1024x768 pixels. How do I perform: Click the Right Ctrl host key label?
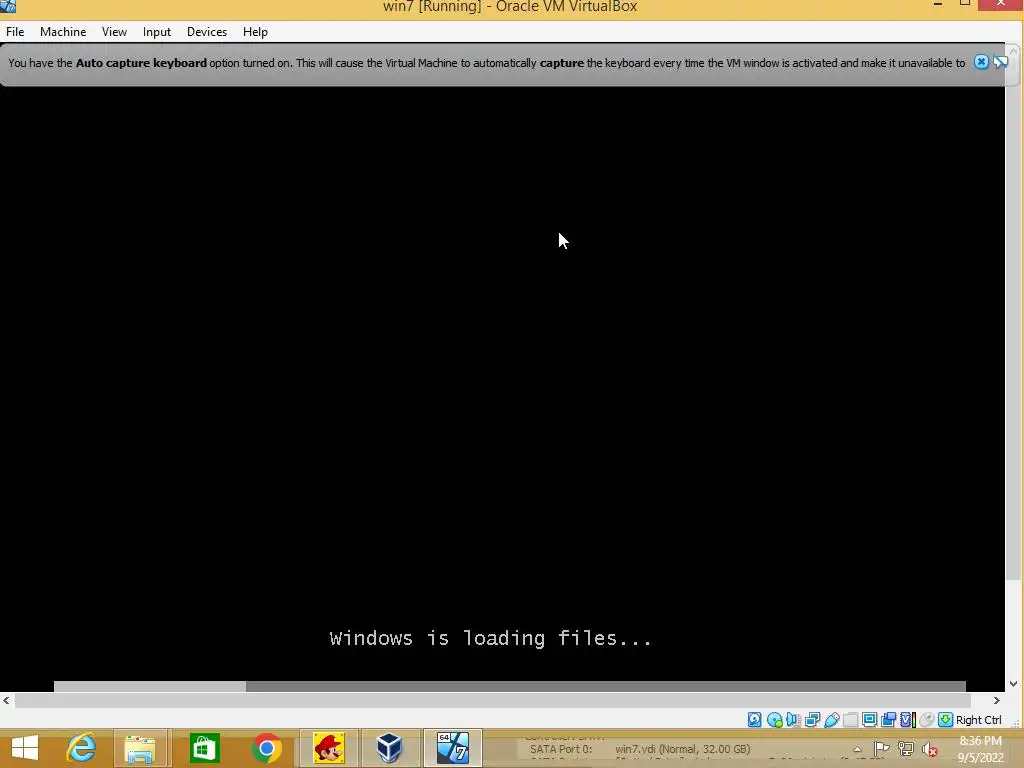pos(978,720)
